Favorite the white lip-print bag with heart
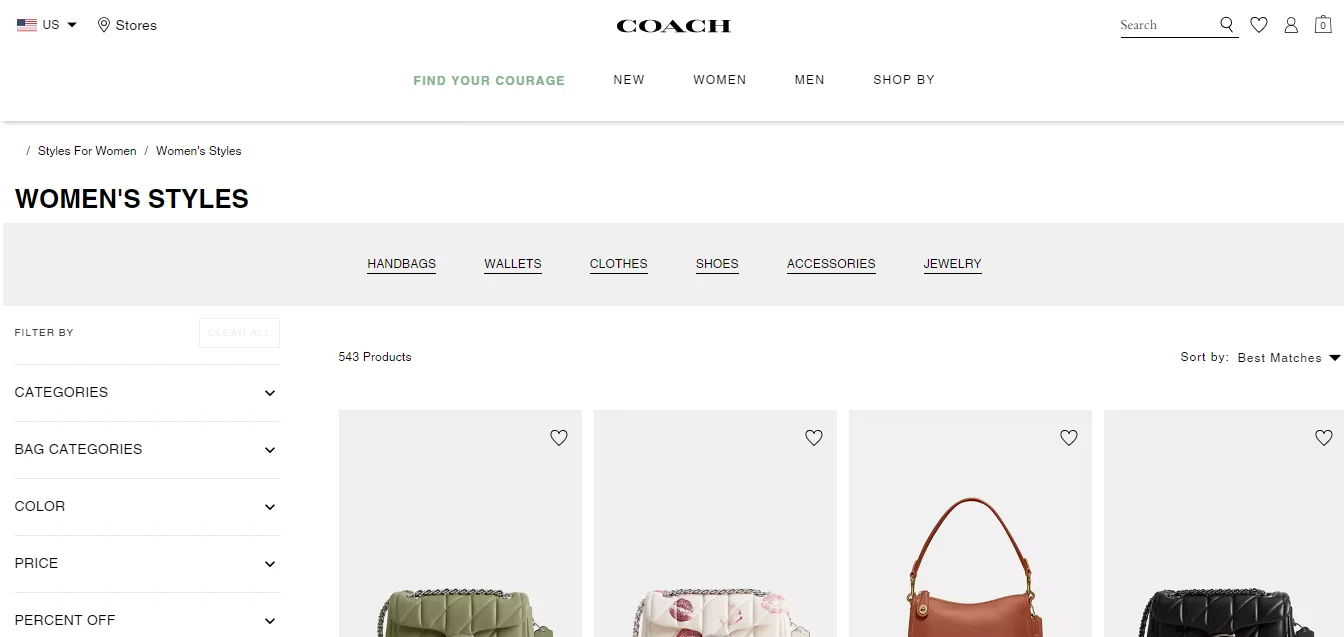 click(x=814, y=437)
